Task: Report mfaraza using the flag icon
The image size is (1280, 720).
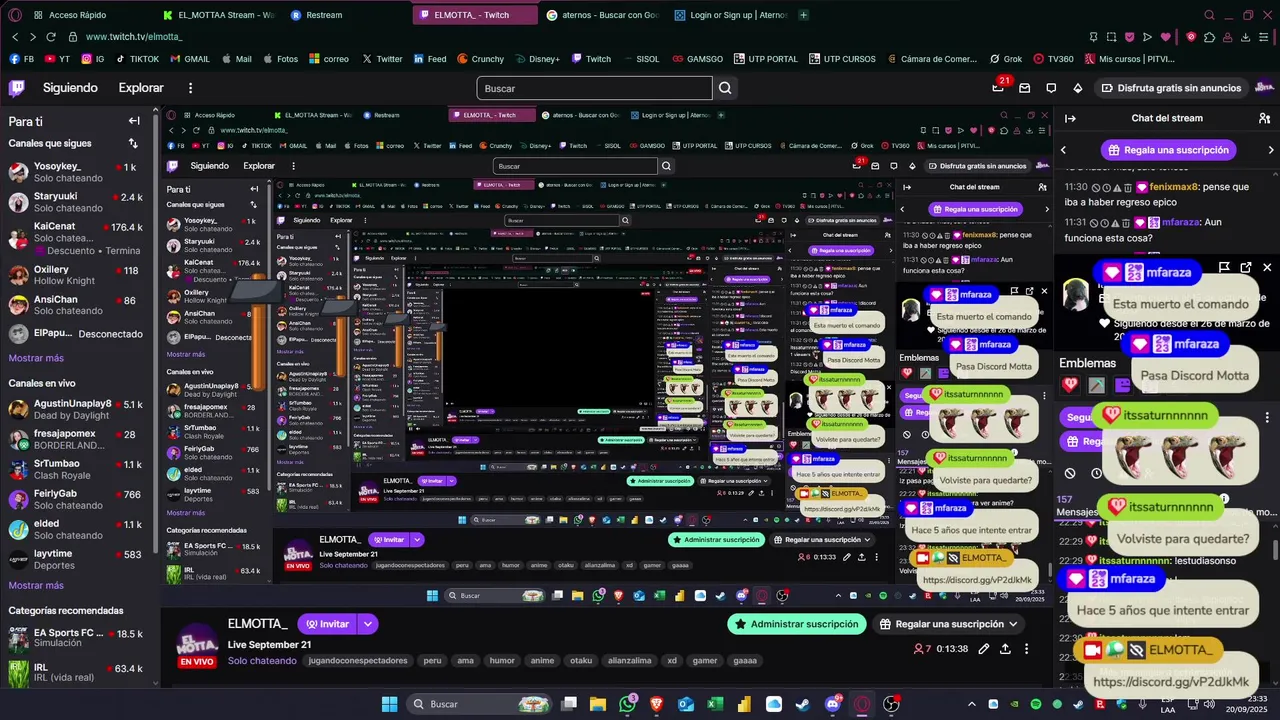Action: point(1224,267)
